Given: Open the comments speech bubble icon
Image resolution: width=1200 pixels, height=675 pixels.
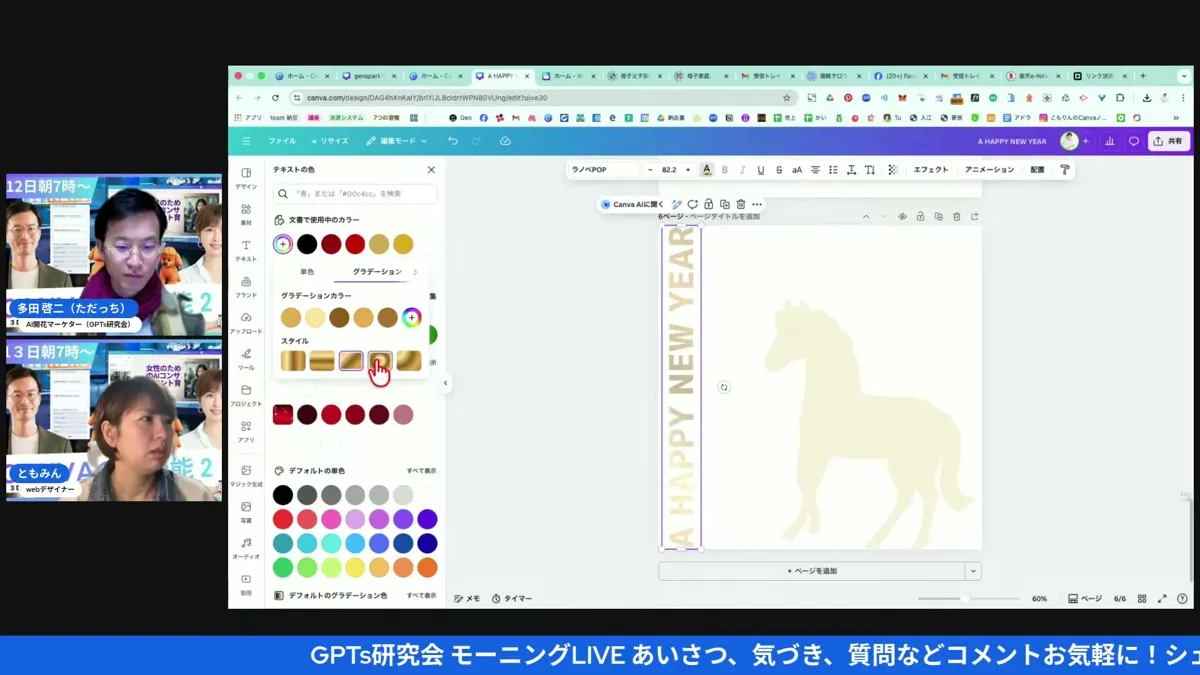Looking at the screenshot, I should (1134, 141).
